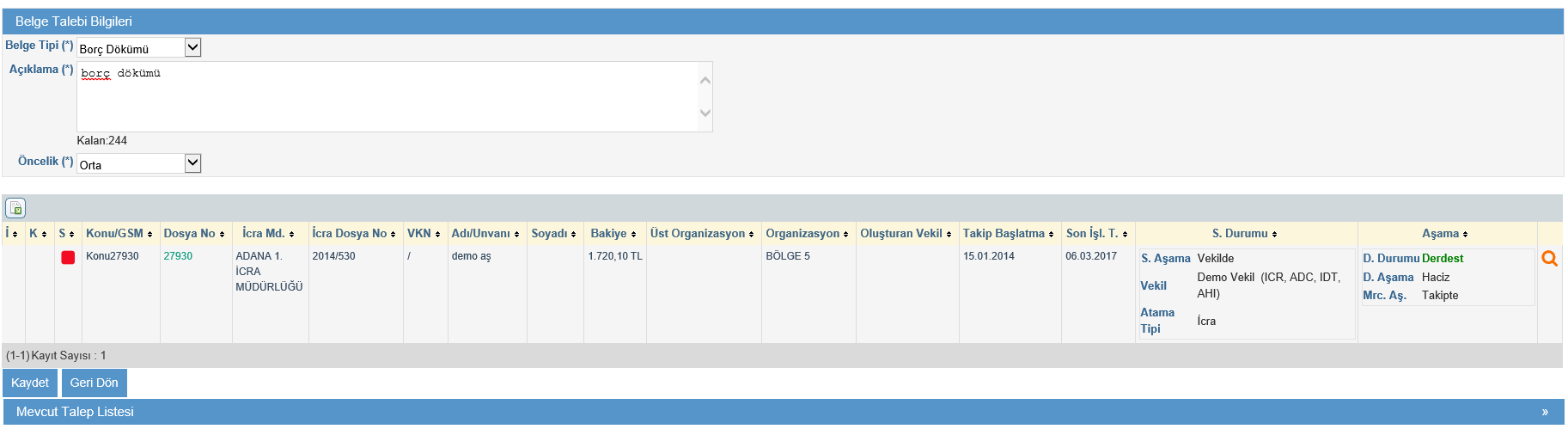Viewport: 1568px width, 429px height.
Task: Sort by Konu/GSM column
Action: click(119, 234)
